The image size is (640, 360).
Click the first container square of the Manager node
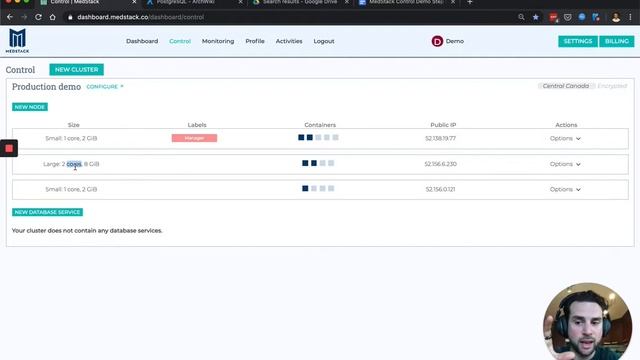pyautogui.click(x=301, y=138)
